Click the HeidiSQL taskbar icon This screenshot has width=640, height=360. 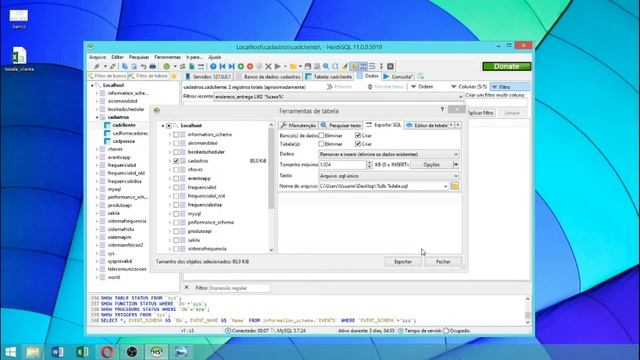156,351
